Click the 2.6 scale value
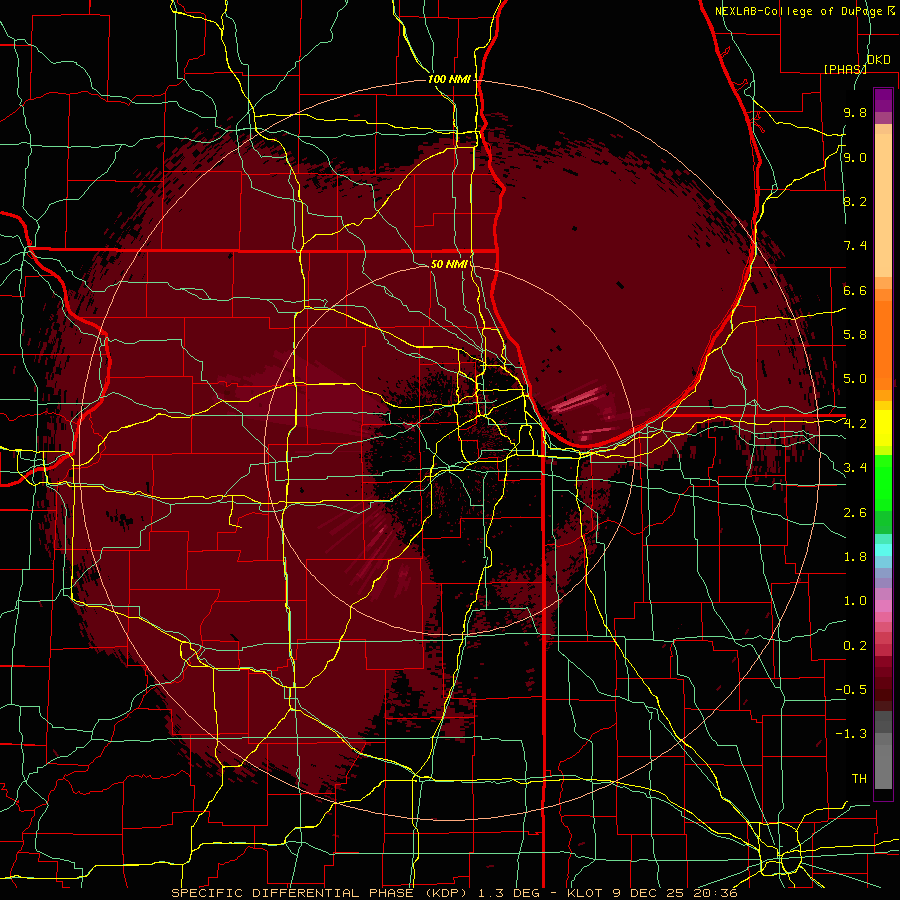The image size is (900, 900). point(855,513)
